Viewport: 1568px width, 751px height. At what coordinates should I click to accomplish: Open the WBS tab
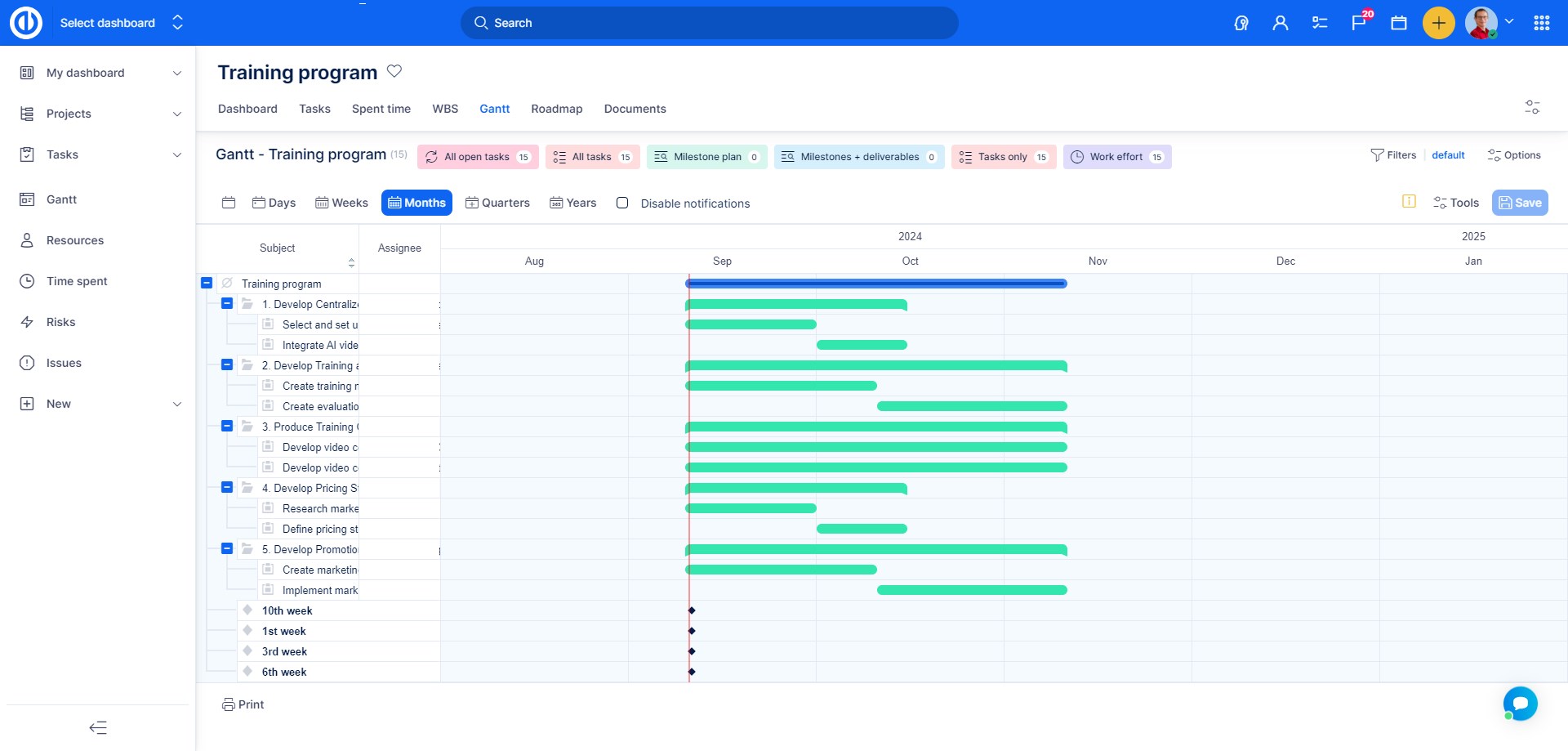click(x=445, y=109)
